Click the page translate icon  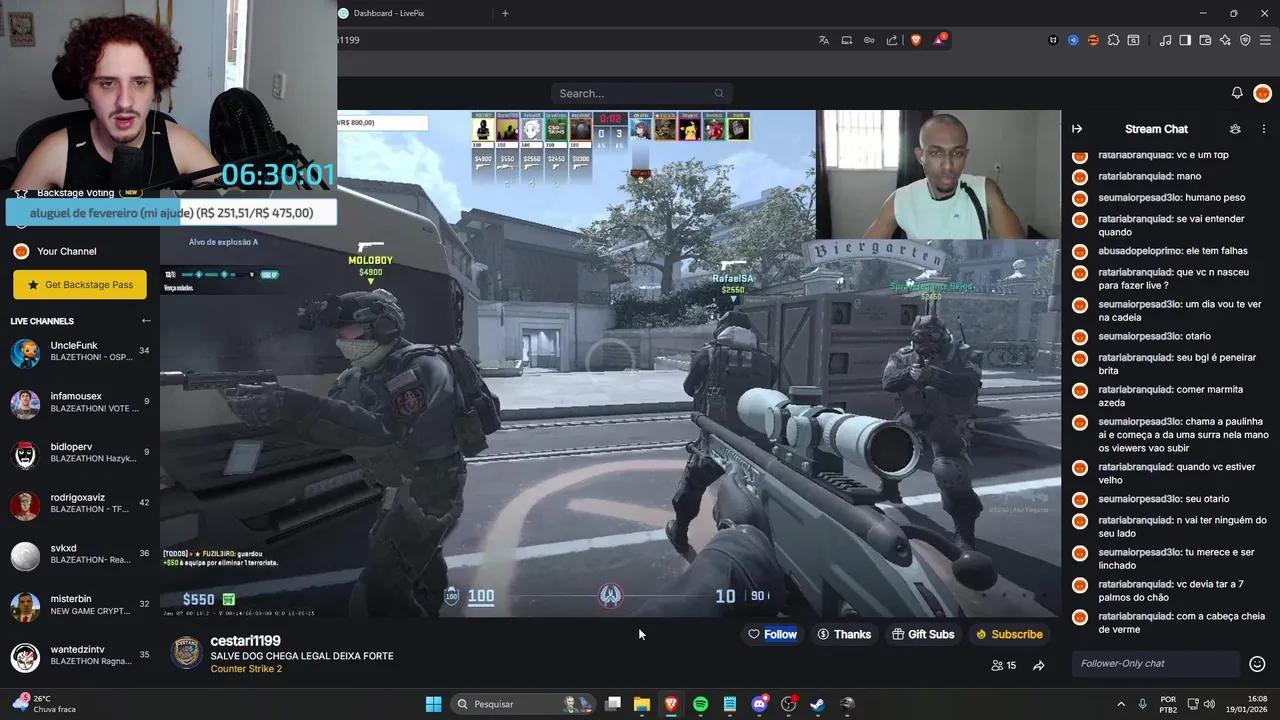[824, 40]
